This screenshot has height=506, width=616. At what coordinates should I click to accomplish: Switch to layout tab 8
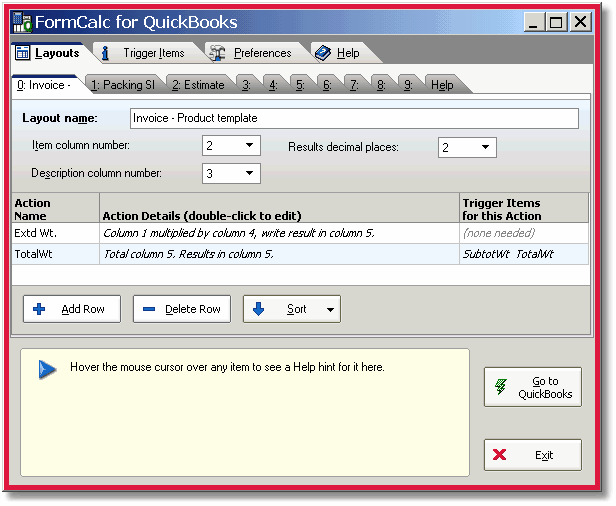381,85
